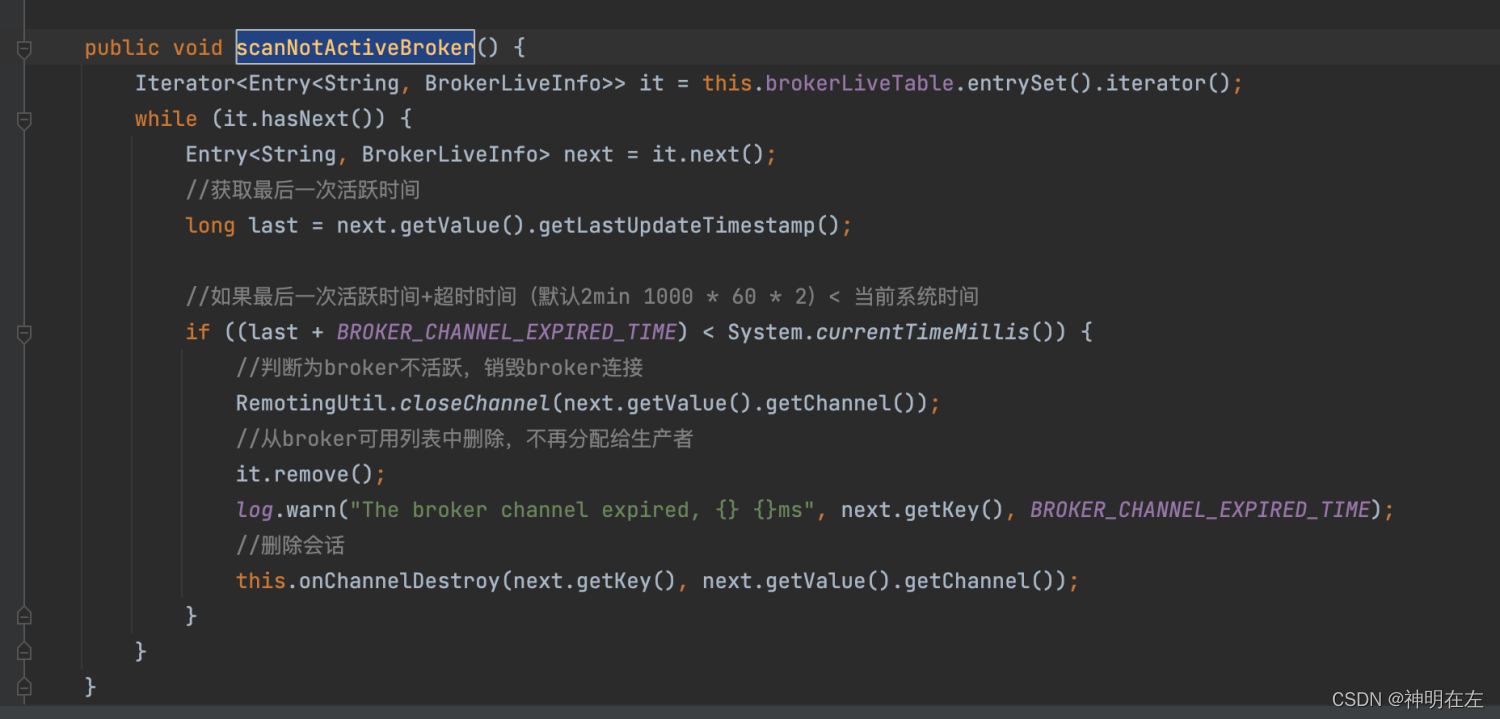The image size is (1500, 719).
Task: Click the 'Iterator' type name
Action: (185, 83)
